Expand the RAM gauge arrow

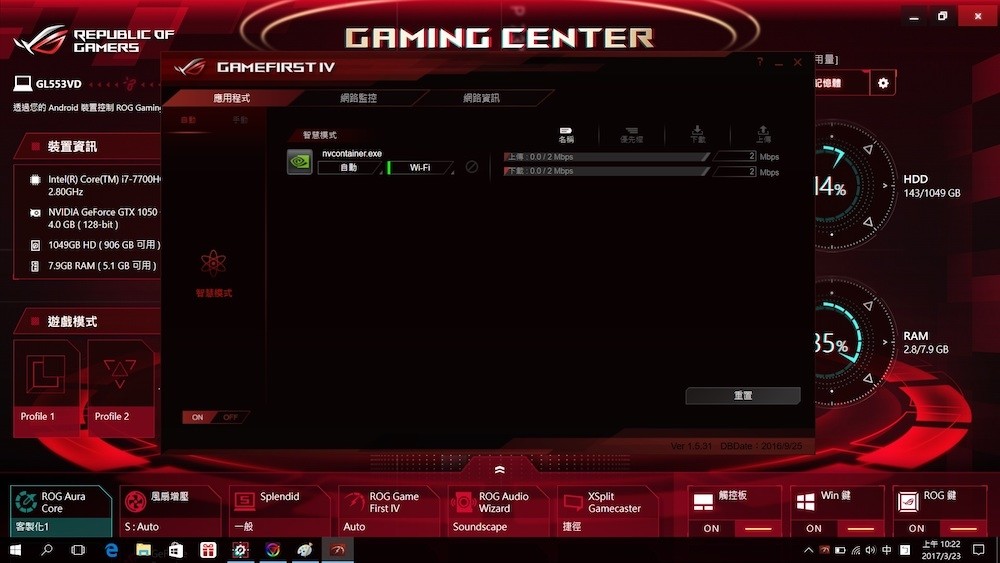885,342
